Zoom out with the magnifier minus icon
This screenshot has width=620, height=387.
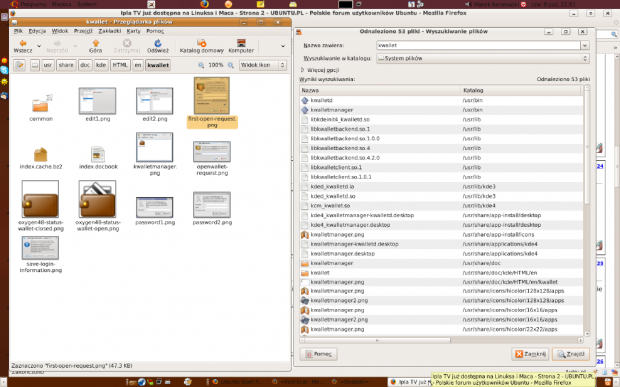[201, 65]
